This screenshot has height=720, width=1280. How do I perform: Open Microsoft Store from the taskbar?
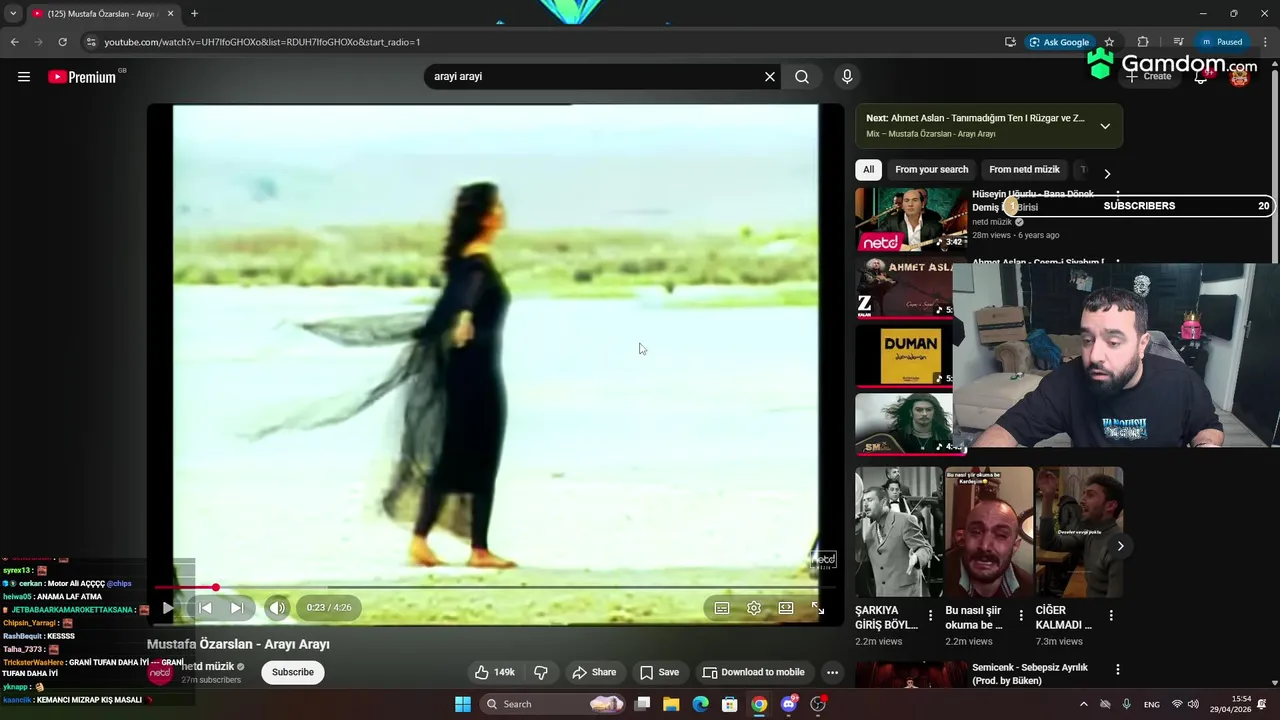730,704
